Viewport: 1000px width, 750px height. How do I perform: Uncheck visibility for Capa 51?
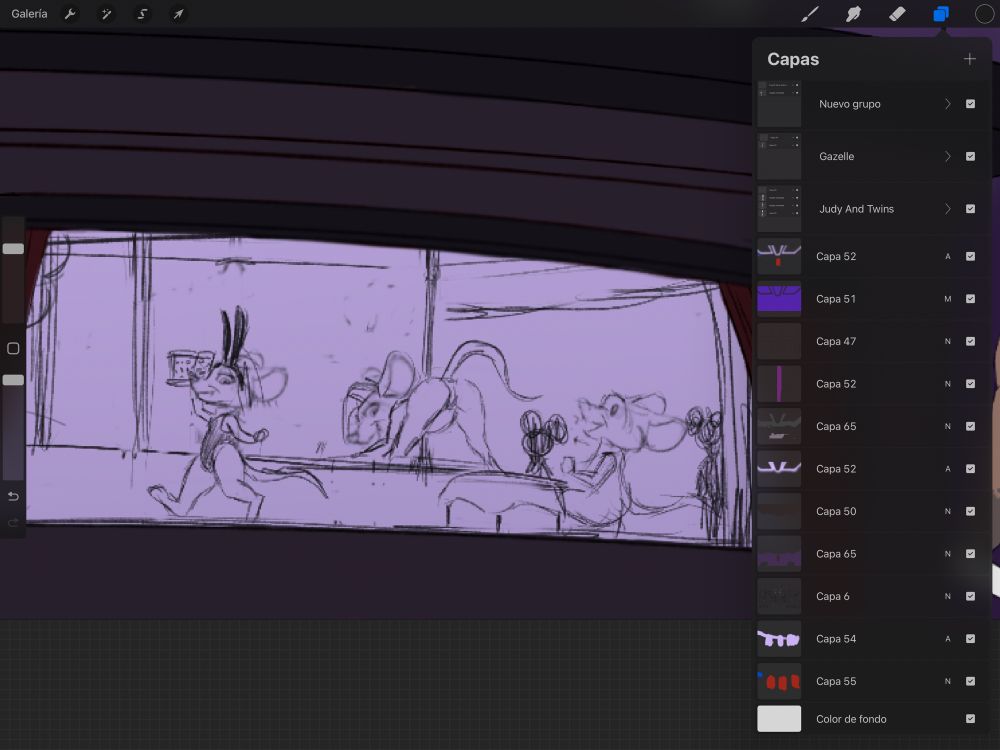(x=970, y=298)
